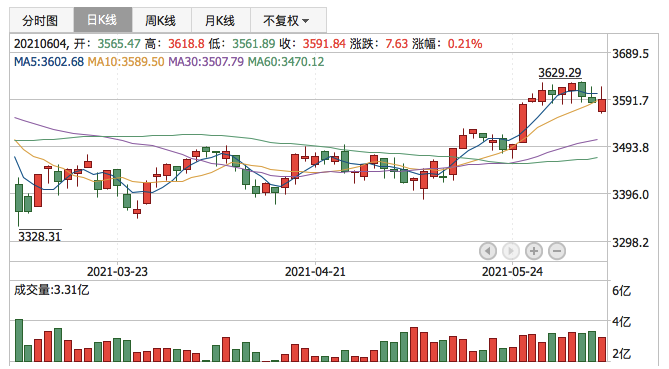Click the 2021-04-21 date label

point(315,272)
